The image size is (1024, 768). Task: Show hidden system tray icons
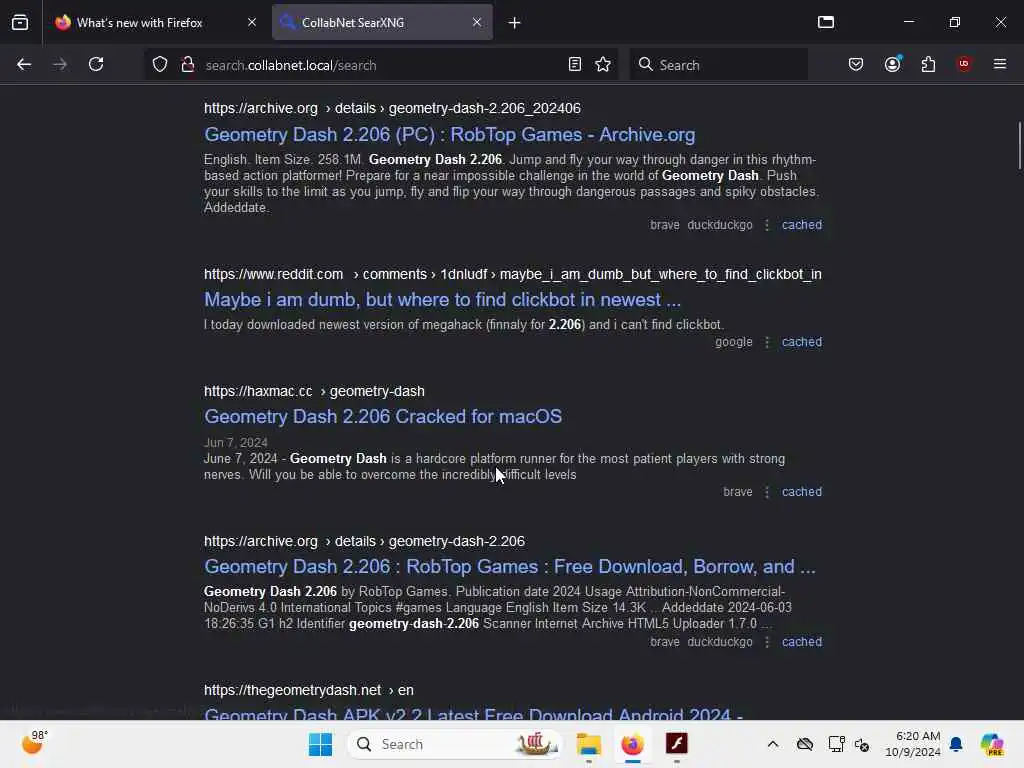coord(773,744)
